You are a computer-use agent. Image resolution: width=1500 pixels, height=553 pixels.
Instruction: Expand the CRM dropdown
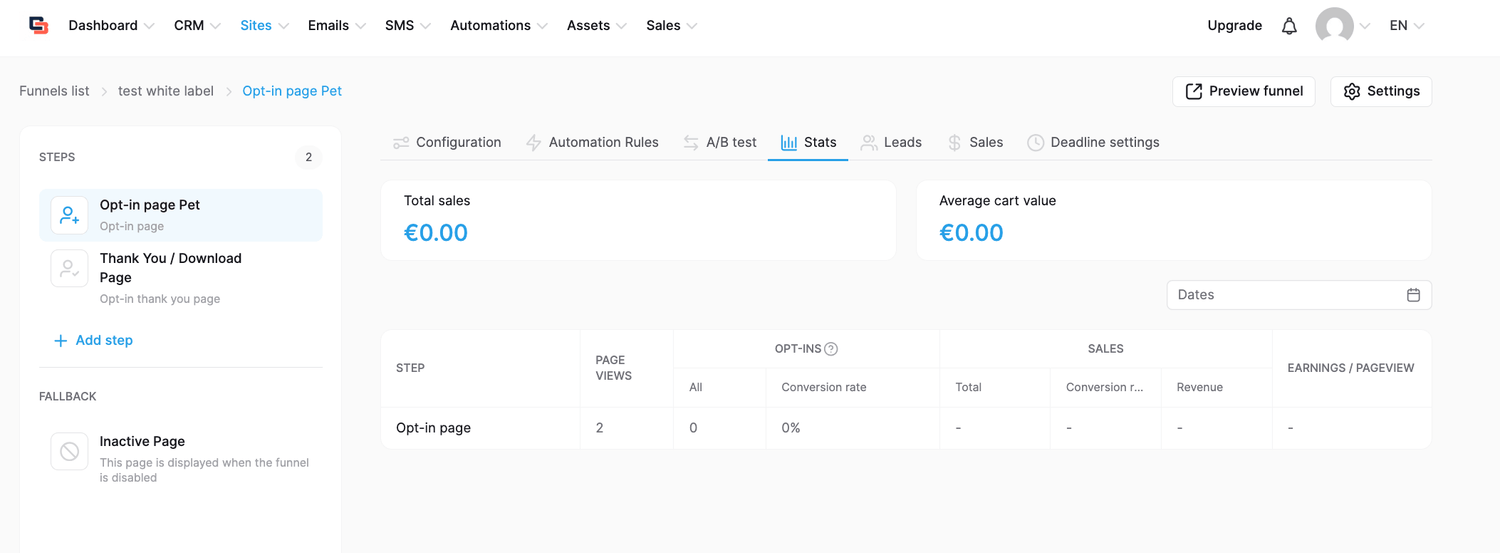[x=197, y=25]
